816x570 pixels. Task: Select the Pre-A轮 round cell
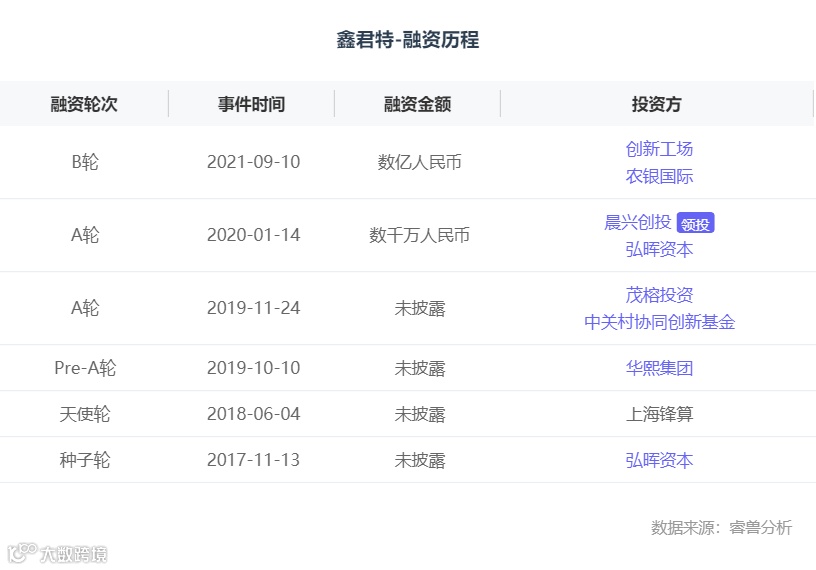(x=85, y=368)
